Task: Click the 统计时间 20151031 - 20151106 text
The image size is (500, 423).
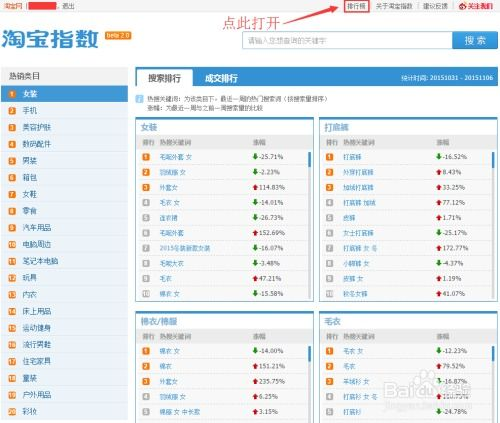Action: (x=447, y=78)
